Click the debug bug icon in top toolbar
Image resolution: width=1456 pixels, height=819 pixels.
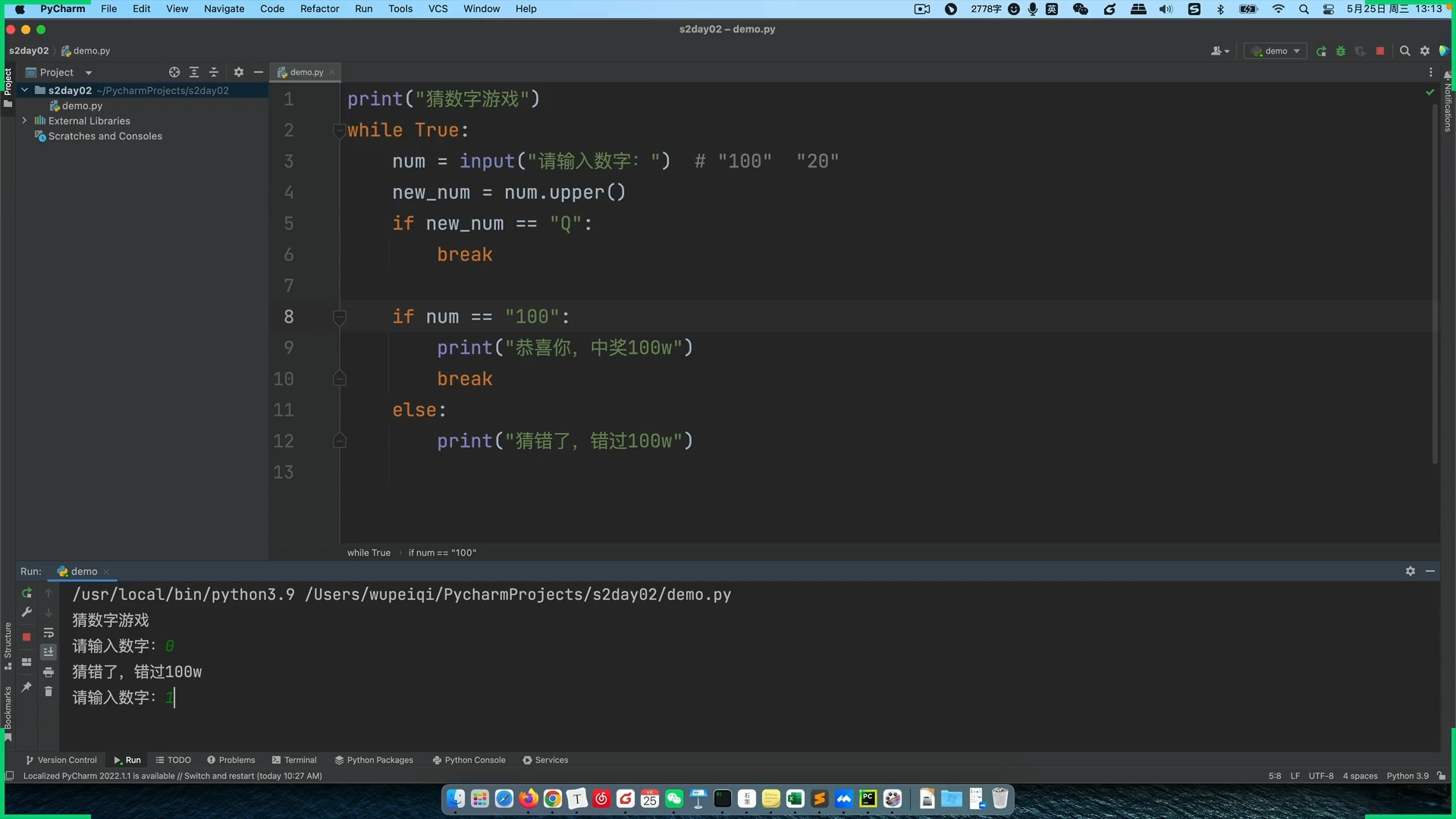[x=1341, y=51]
